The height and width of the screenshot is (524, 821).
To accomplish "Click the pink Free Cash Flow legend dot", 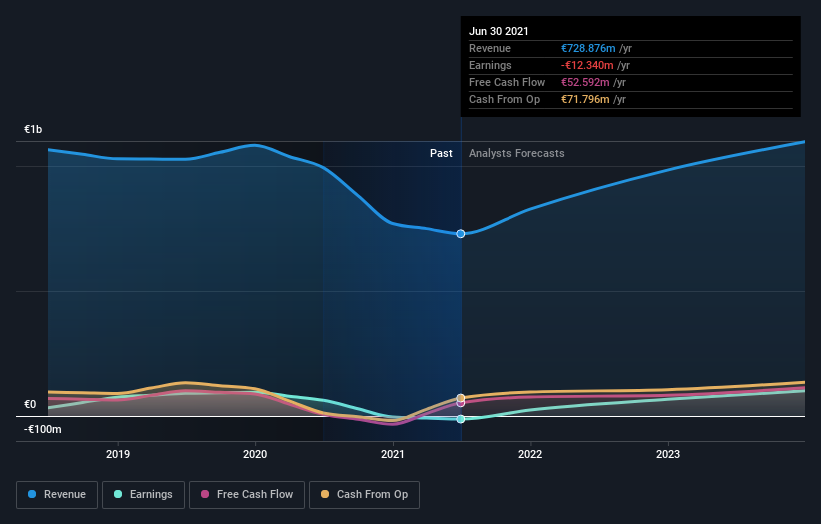I will point(205,494).
